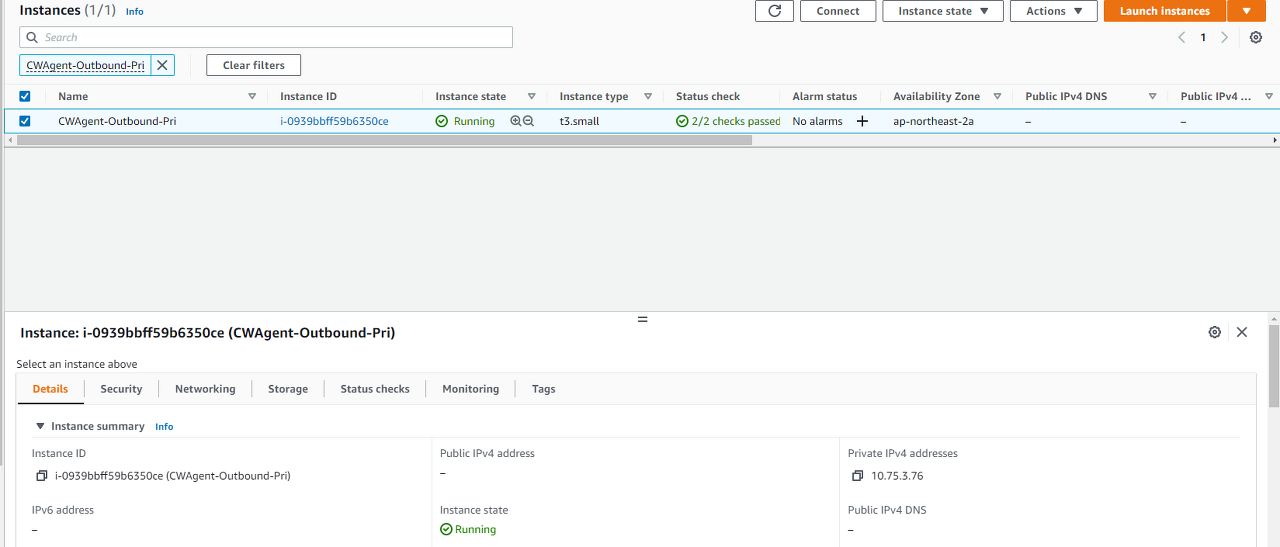Collapse the Instance summary section
Viewport: 1280px width, 547px height.
click(40, 426)
